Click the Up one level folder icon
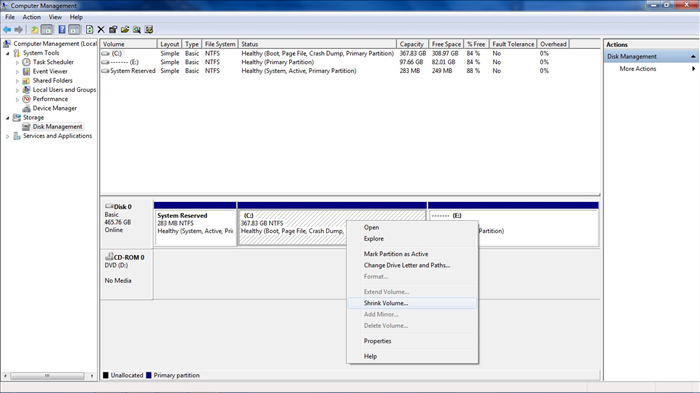The image size is (700, 393). [34, 29]
